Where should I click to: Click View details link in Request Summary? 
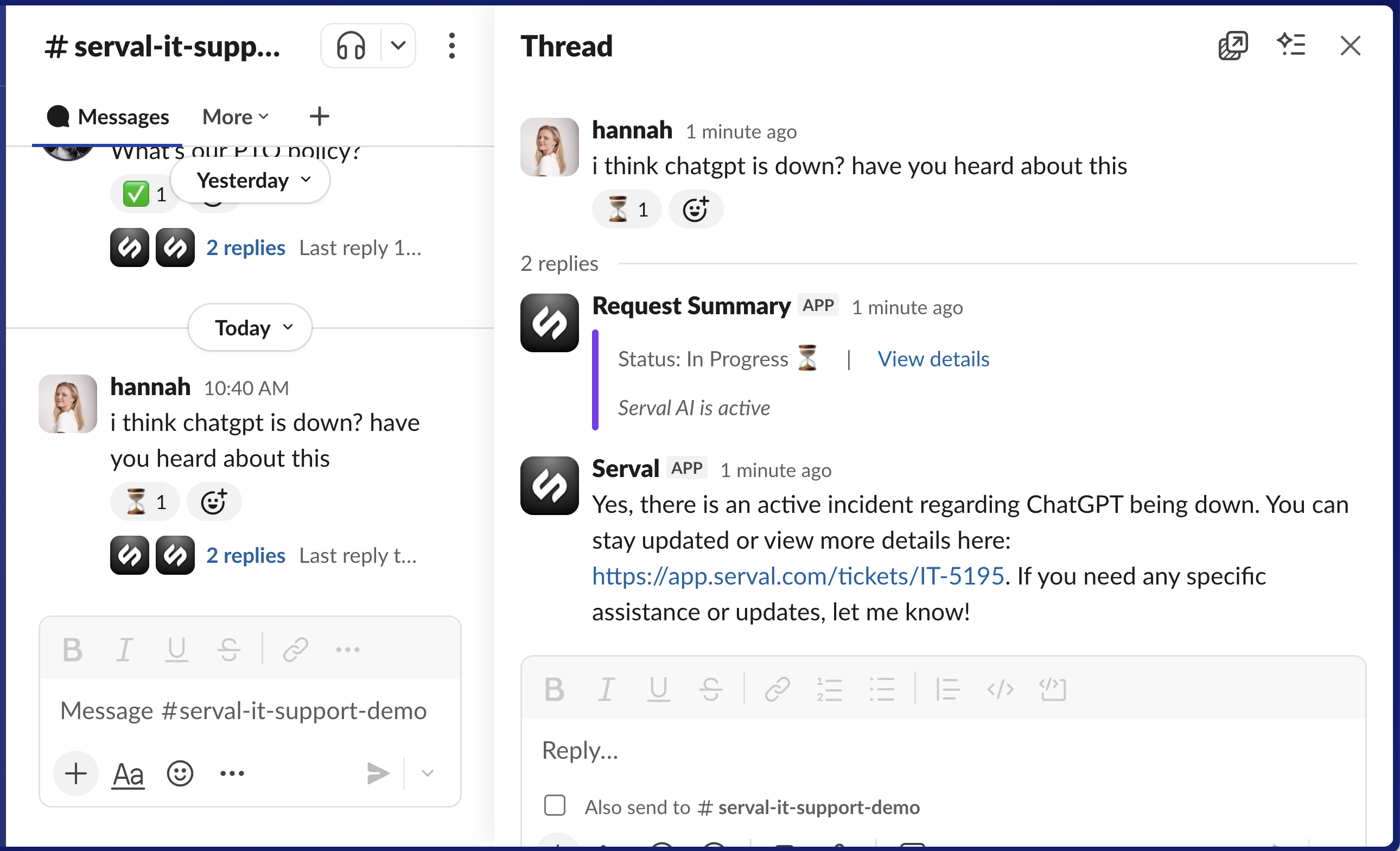point(933,359)
